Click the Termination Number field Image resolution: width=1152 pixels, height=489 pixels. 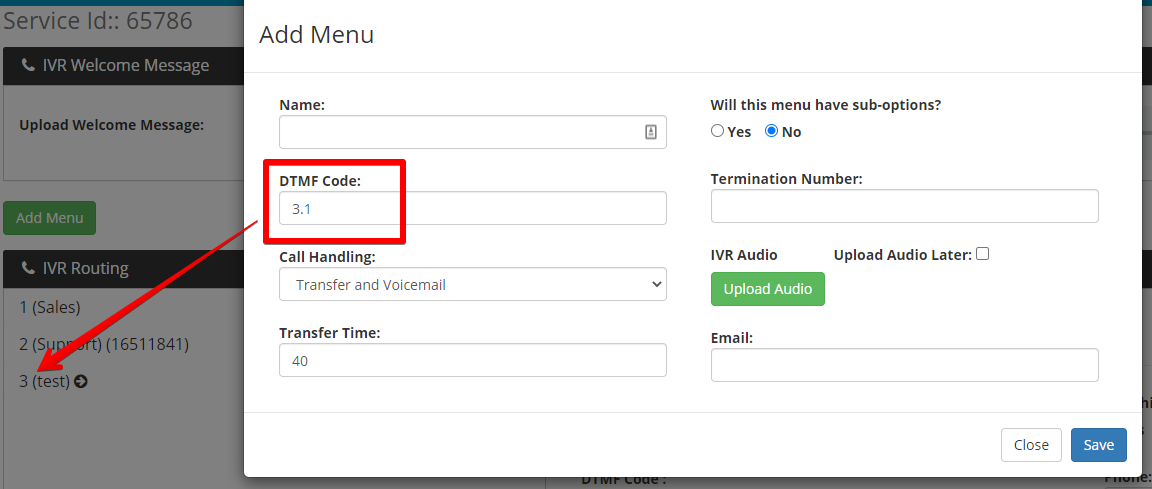click(904, 206)
